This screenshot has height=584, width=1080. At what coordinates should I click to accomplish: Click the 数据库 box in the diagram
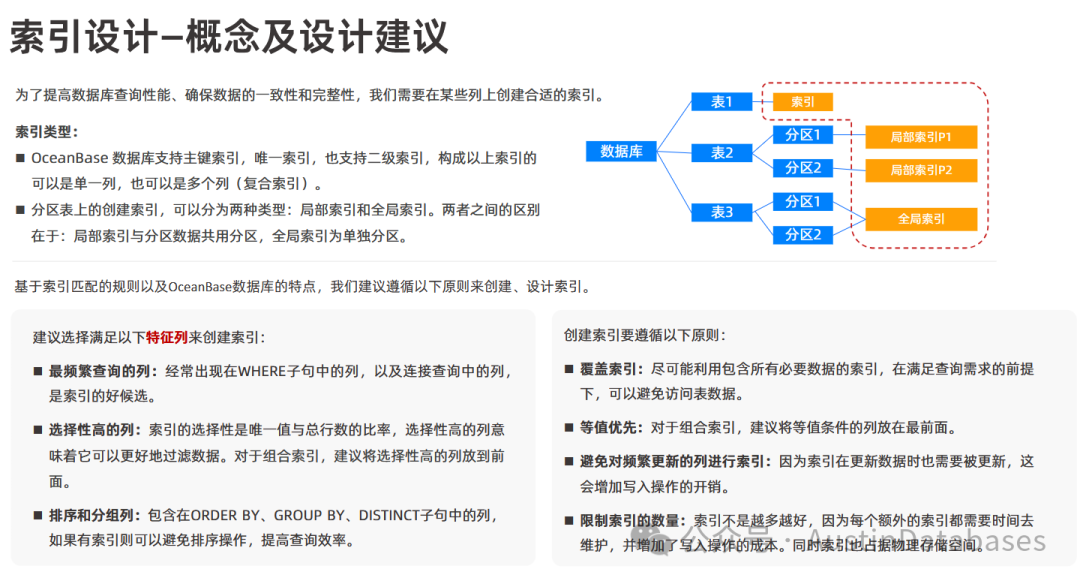point(621,151)
